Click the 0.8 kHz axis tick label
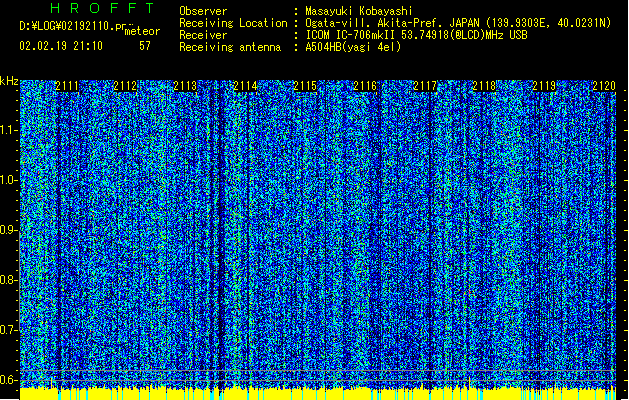The width and height of the screenshot is (629, 400). (8, 280)
